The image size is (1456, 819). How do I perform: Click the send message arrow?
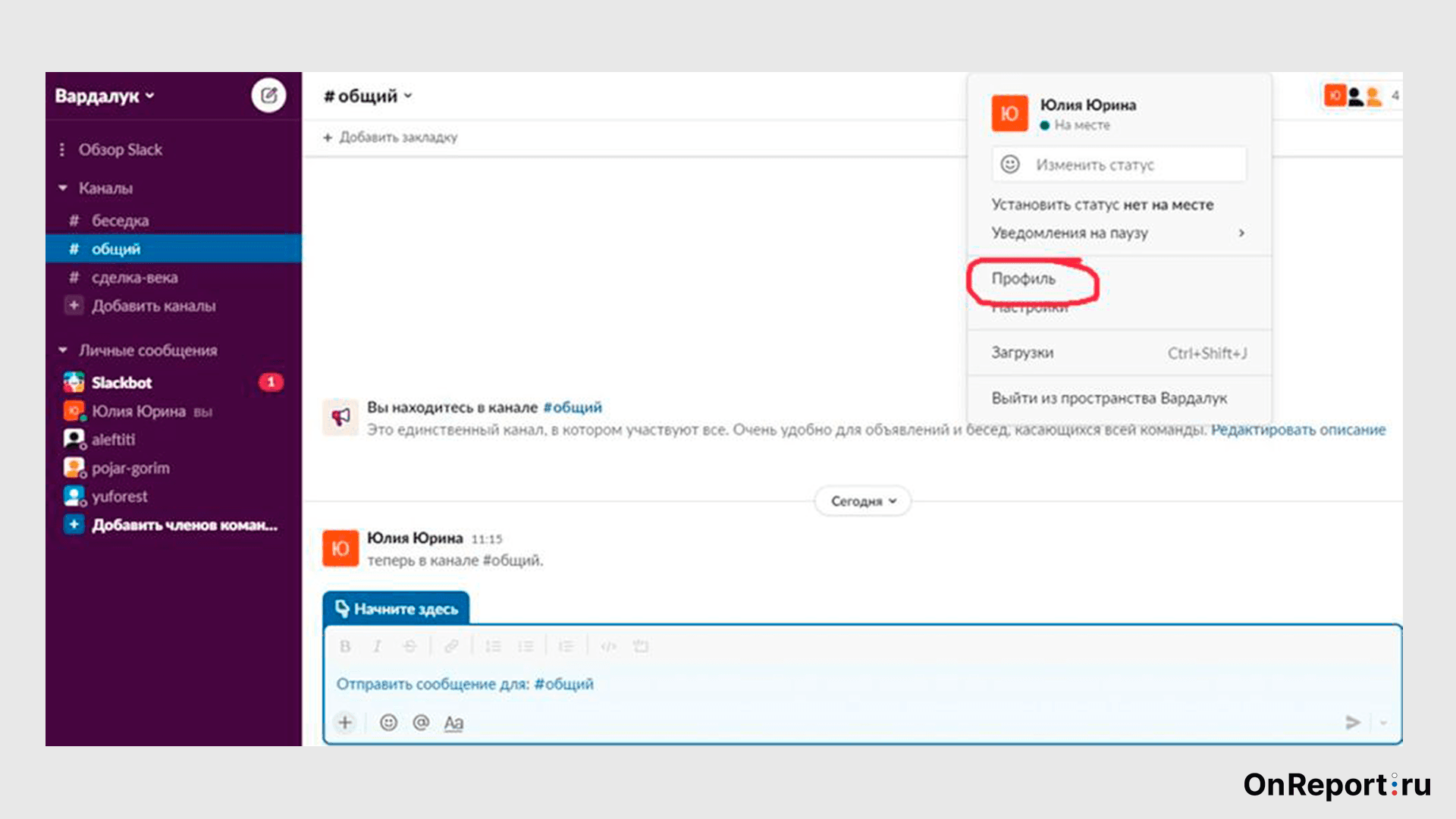coord(1353,723)
